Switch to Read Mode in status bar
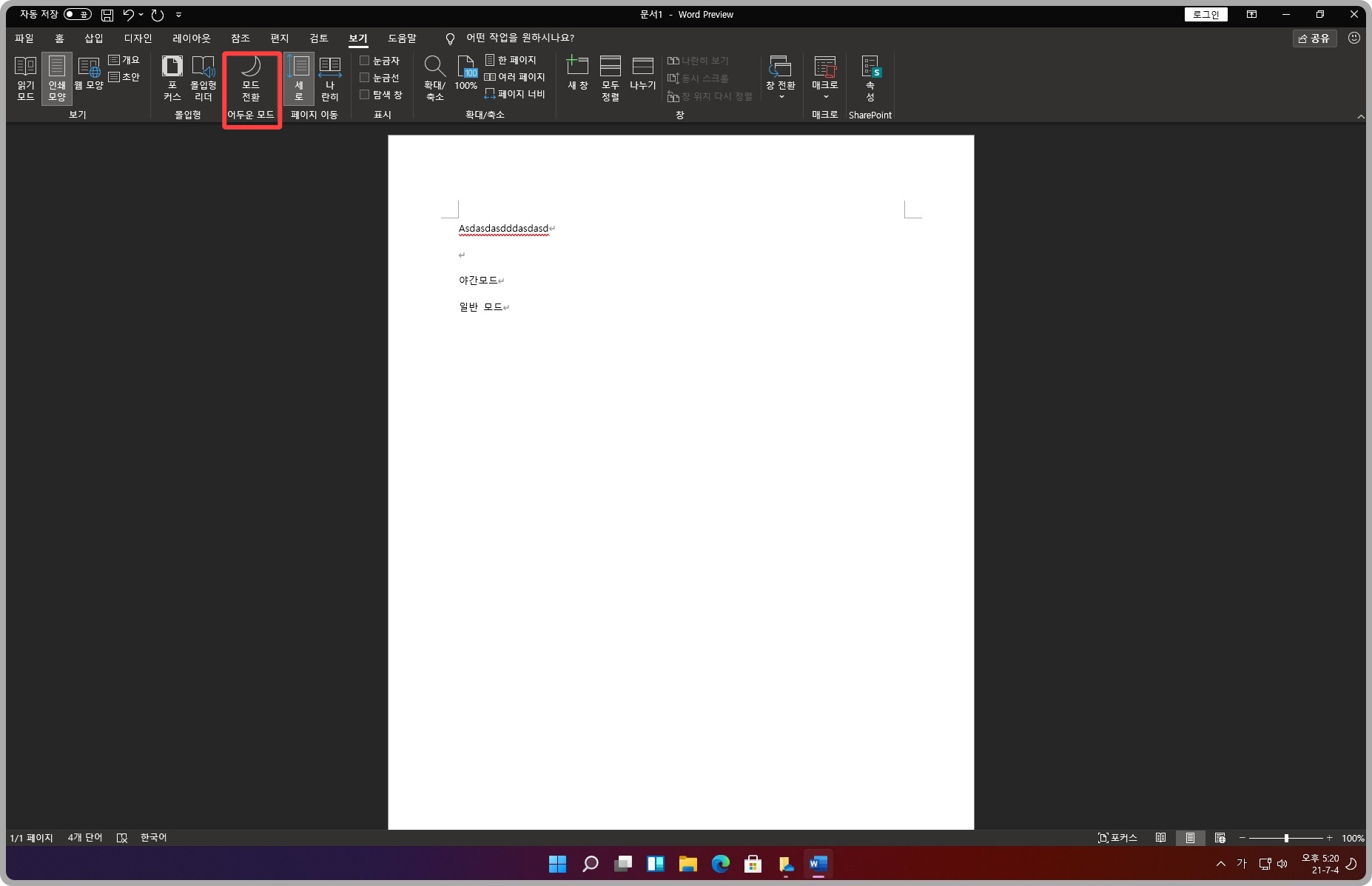The height and width of the screenshot is (886, 1372). point(1160,838)
